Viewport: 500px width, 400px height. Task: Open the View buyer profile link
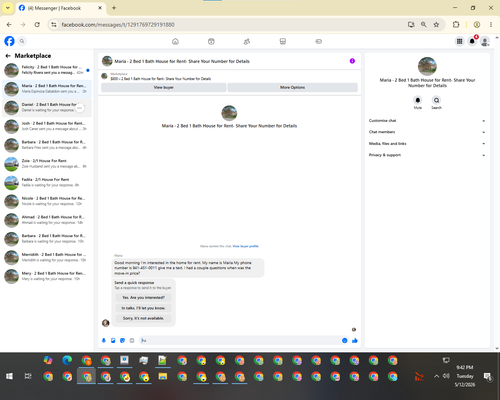coord(245,246)
